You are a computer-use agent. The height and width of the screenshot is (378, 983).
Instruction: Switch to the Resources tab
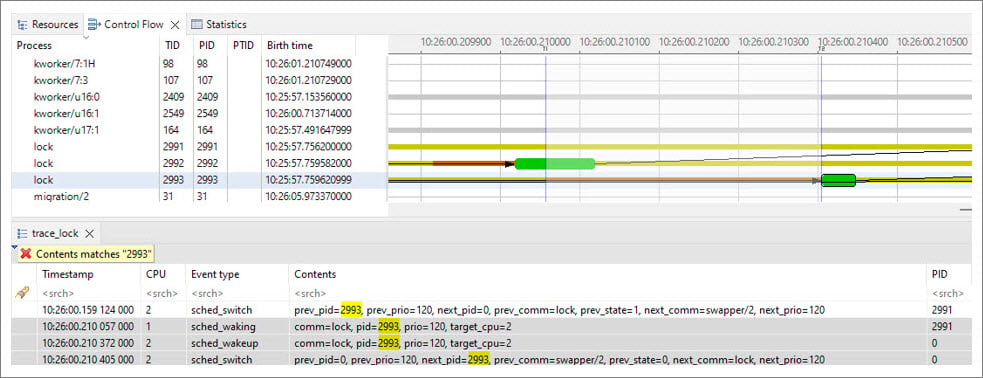[48, 24]
